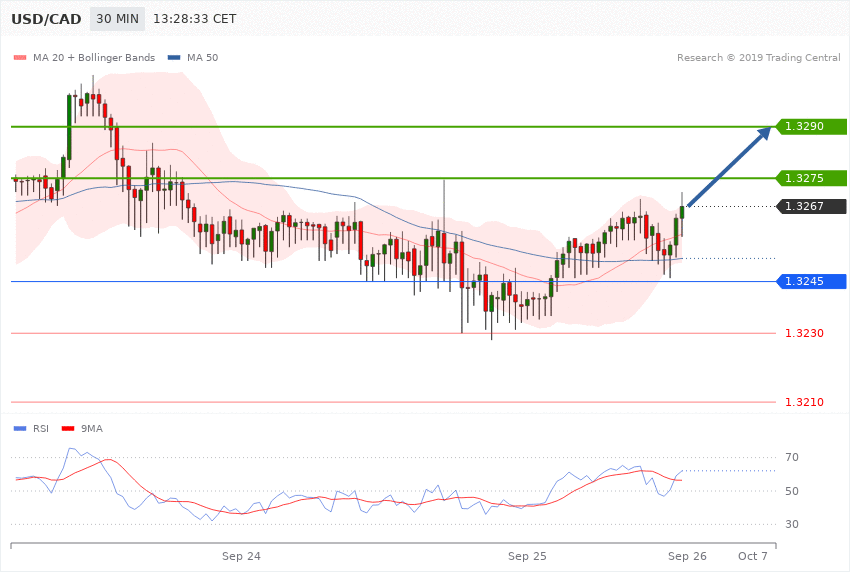Click the 13:28:33 CET timestamp
The width and height of the screenshot is (850, 576).
coord(195,19)
